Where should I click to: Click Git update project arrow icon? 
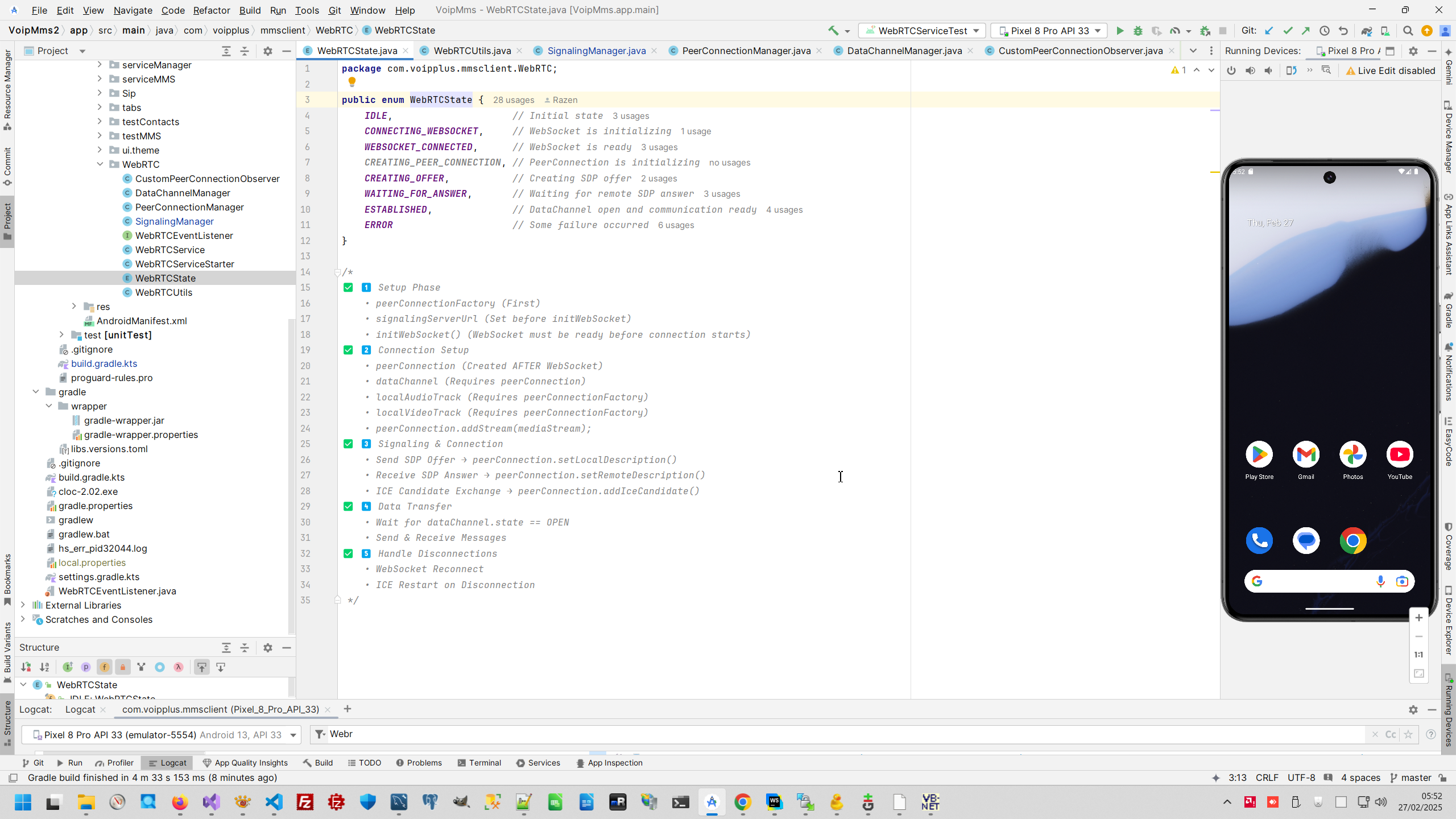[1269, 31]
